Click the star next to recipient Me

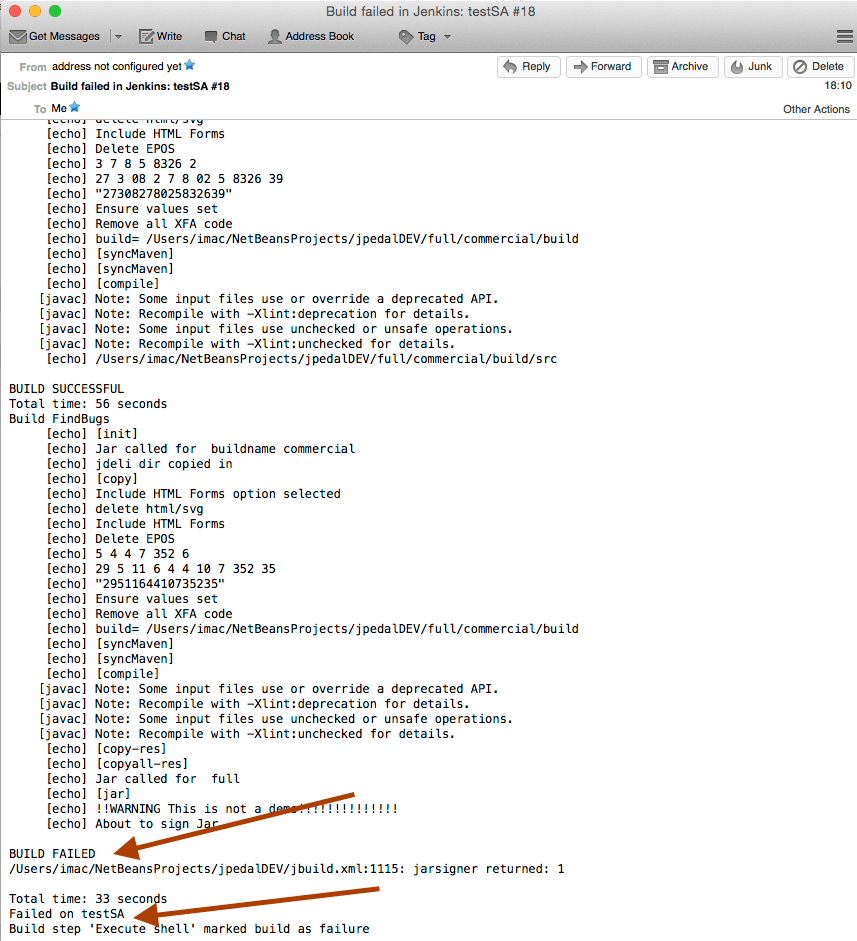pos(75,107)
